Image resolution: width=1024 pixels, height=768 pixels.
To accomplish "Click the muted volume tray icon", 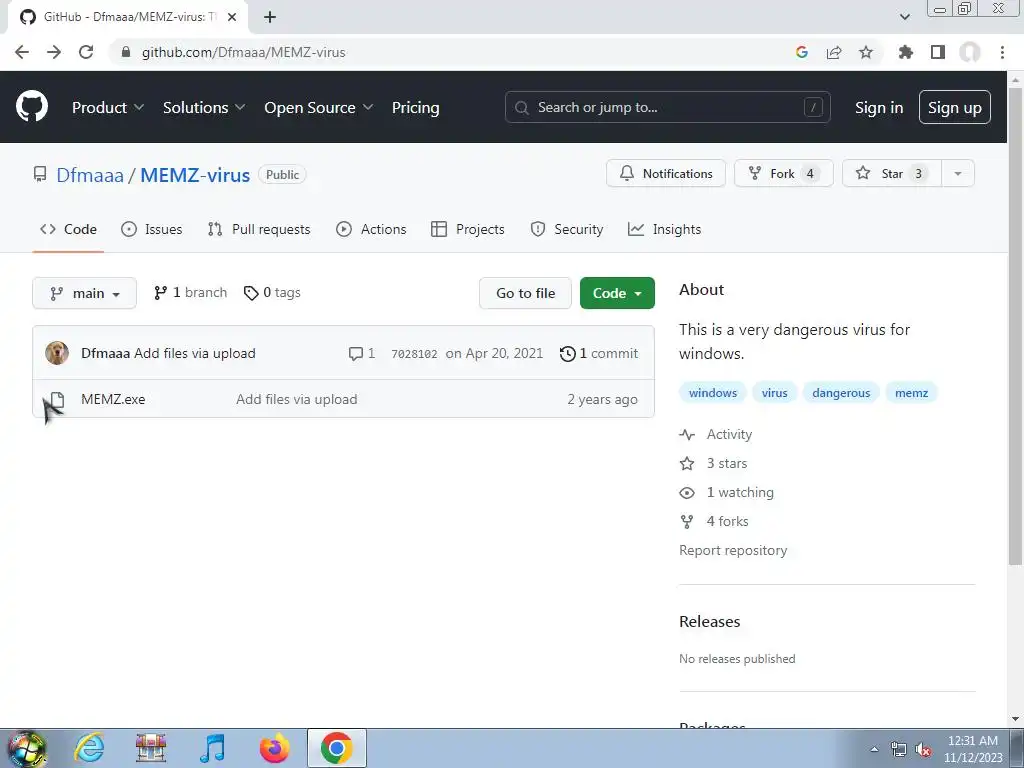I will [923, 750].
